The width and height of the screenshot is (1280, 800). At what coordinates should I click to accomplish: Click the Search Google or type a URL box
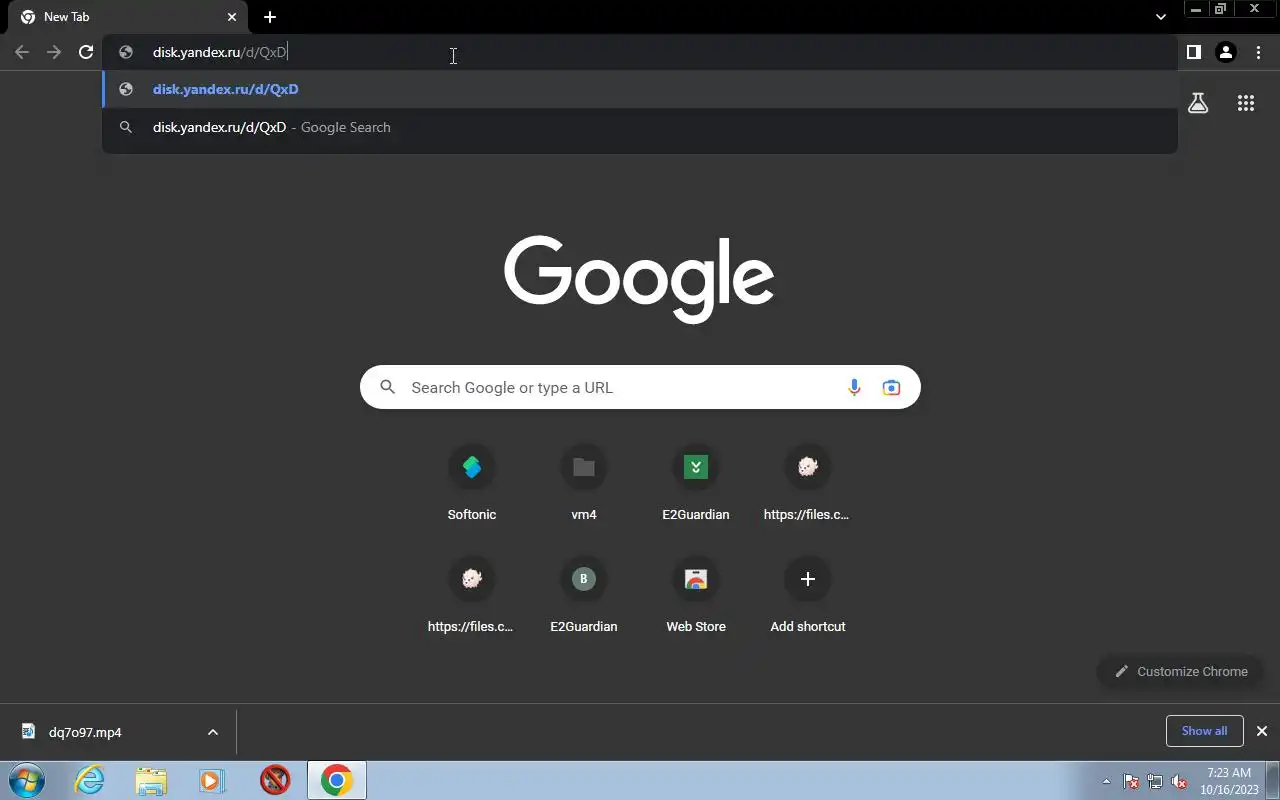pyautogui.click(x=640, y=387)
